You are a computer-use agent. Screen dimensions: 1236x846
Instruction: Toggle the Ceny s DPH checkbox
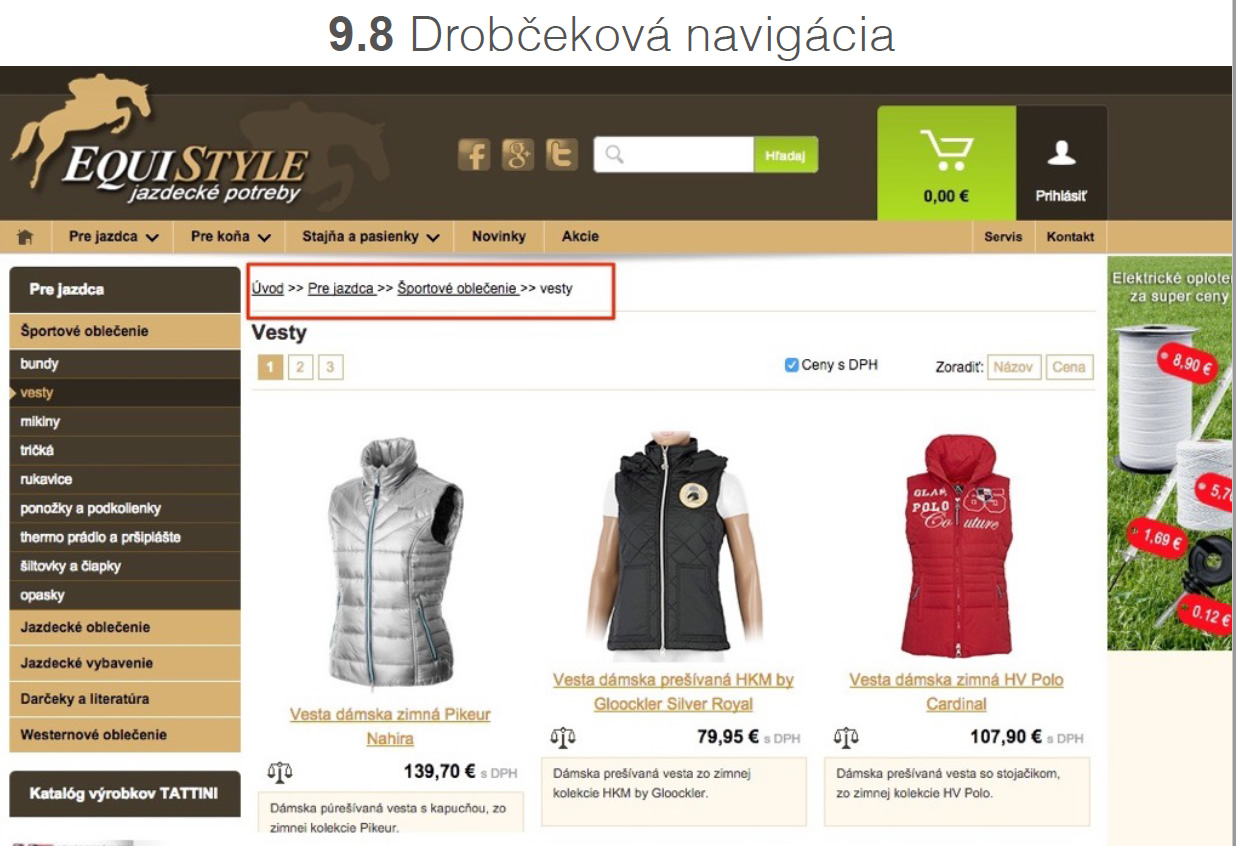click(792, 365)
